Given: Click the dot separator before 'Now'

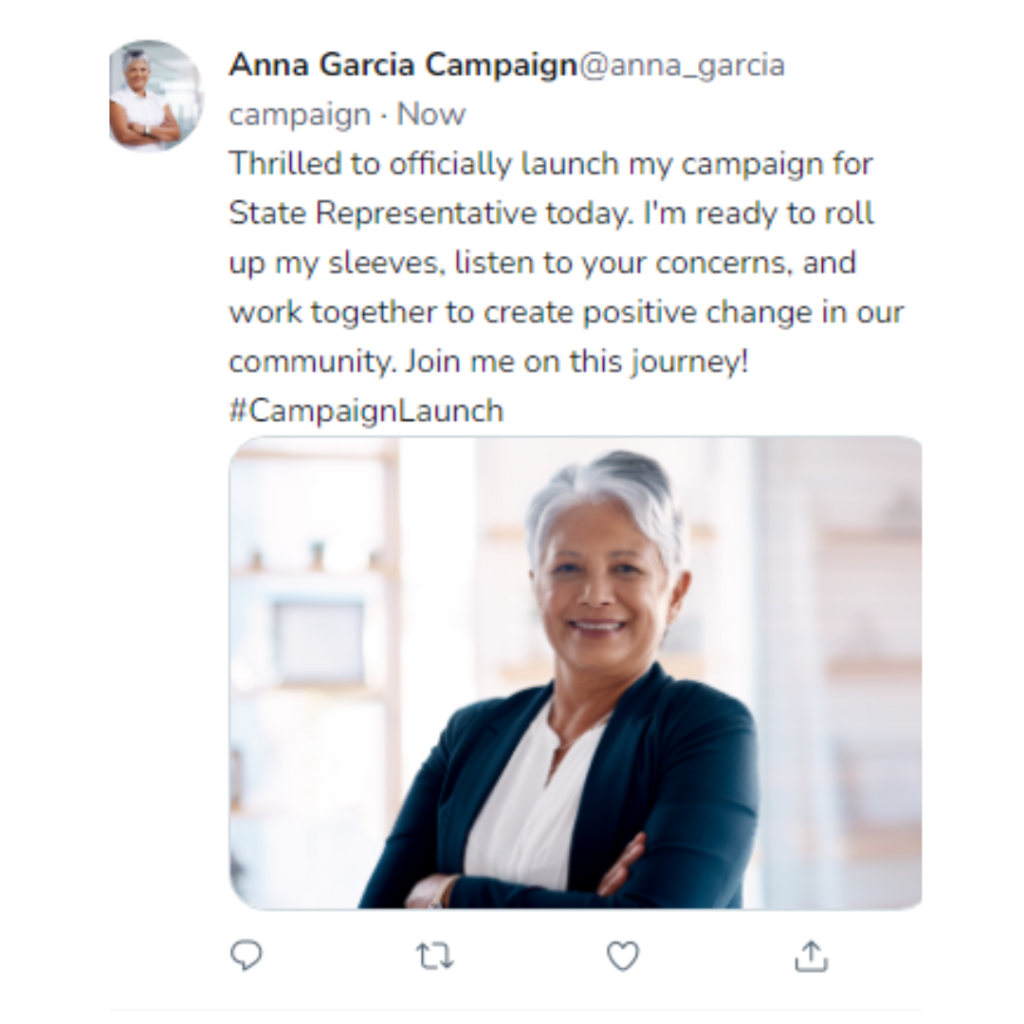Looking at the screenshot, I should [x=383, y=116].
